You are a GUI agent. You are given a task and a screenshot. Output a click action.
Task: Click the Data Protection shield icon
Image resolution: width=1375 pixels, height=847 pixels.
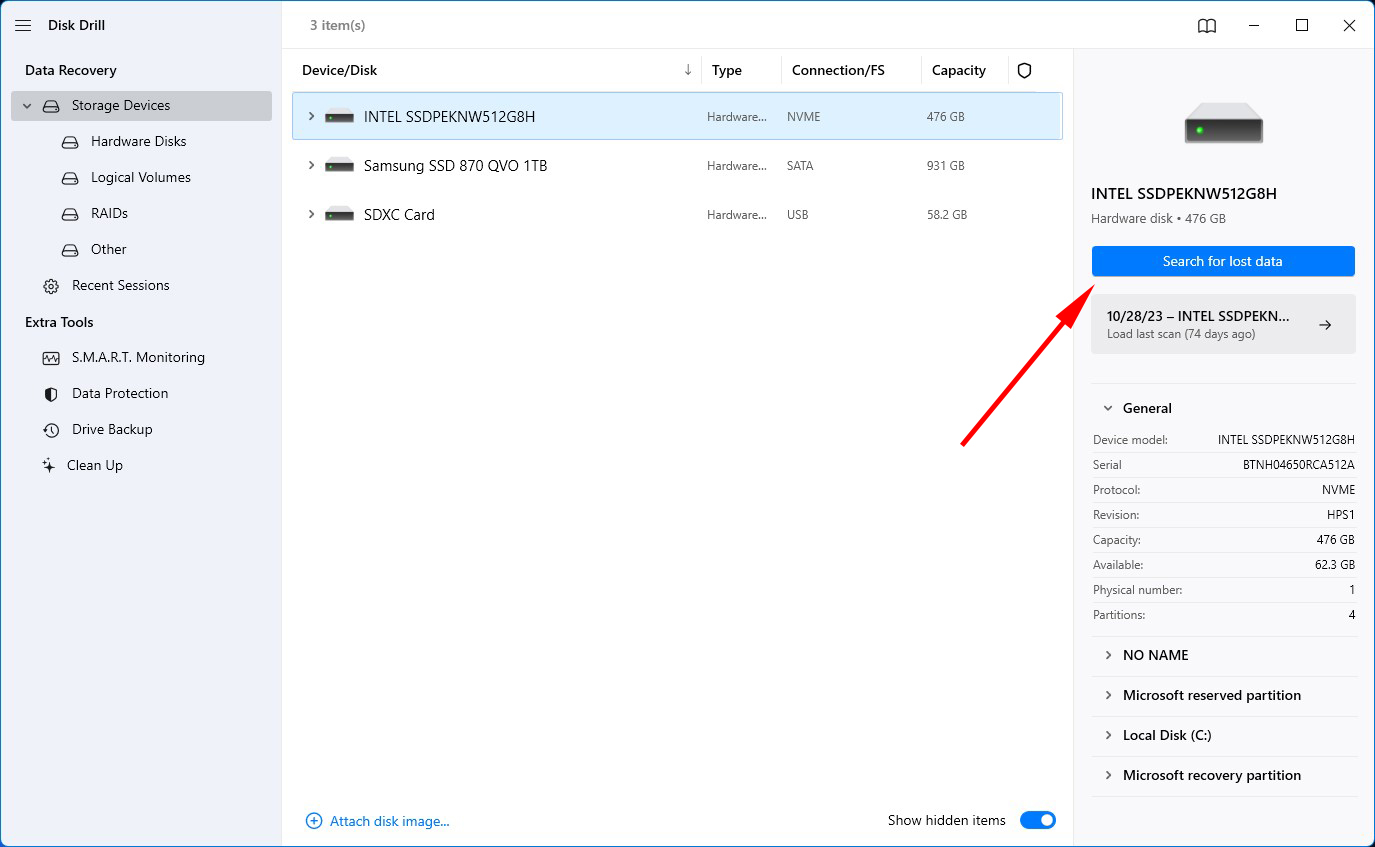51,394
